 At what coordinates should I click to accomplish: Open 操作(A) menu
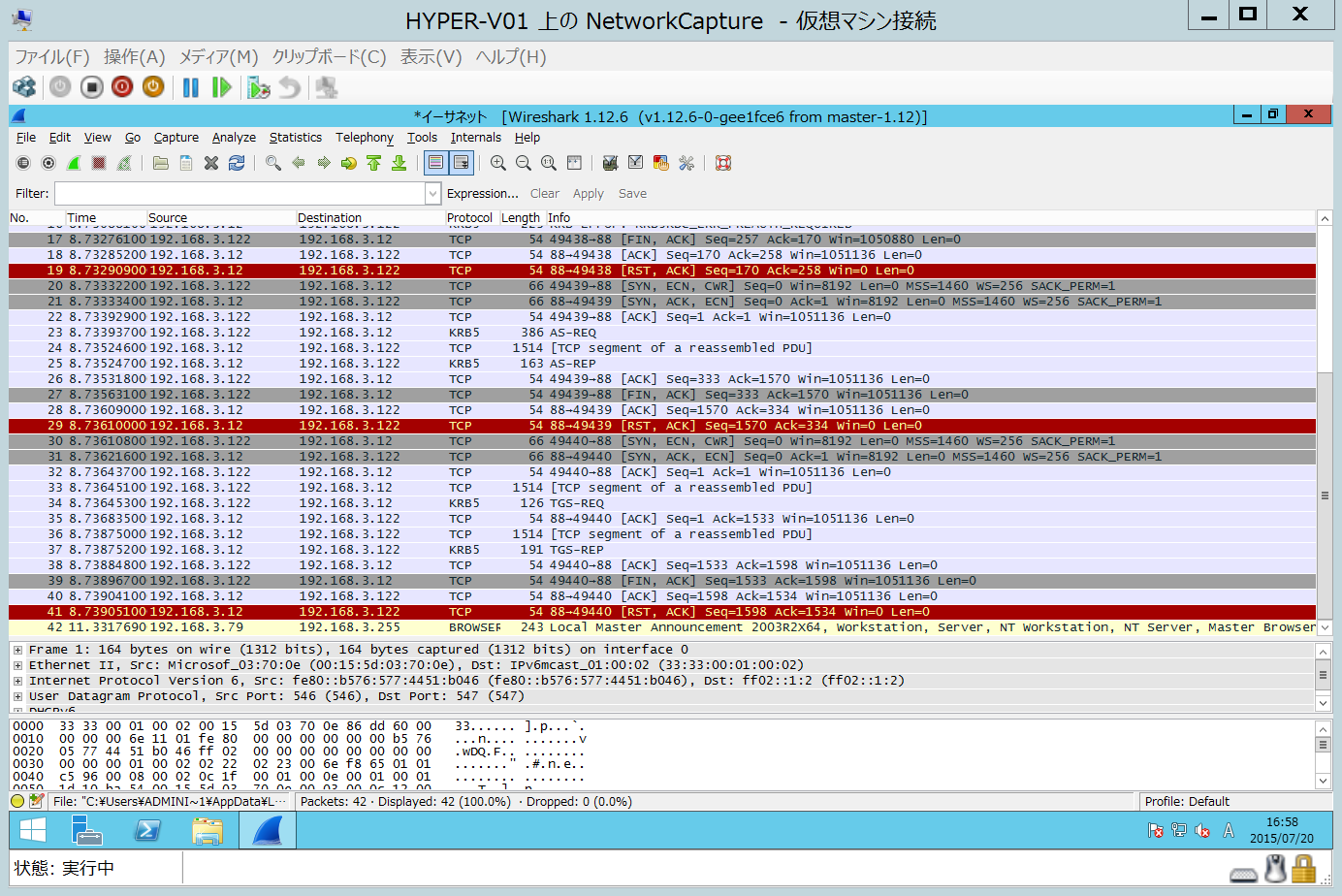(x=135, y=57)
